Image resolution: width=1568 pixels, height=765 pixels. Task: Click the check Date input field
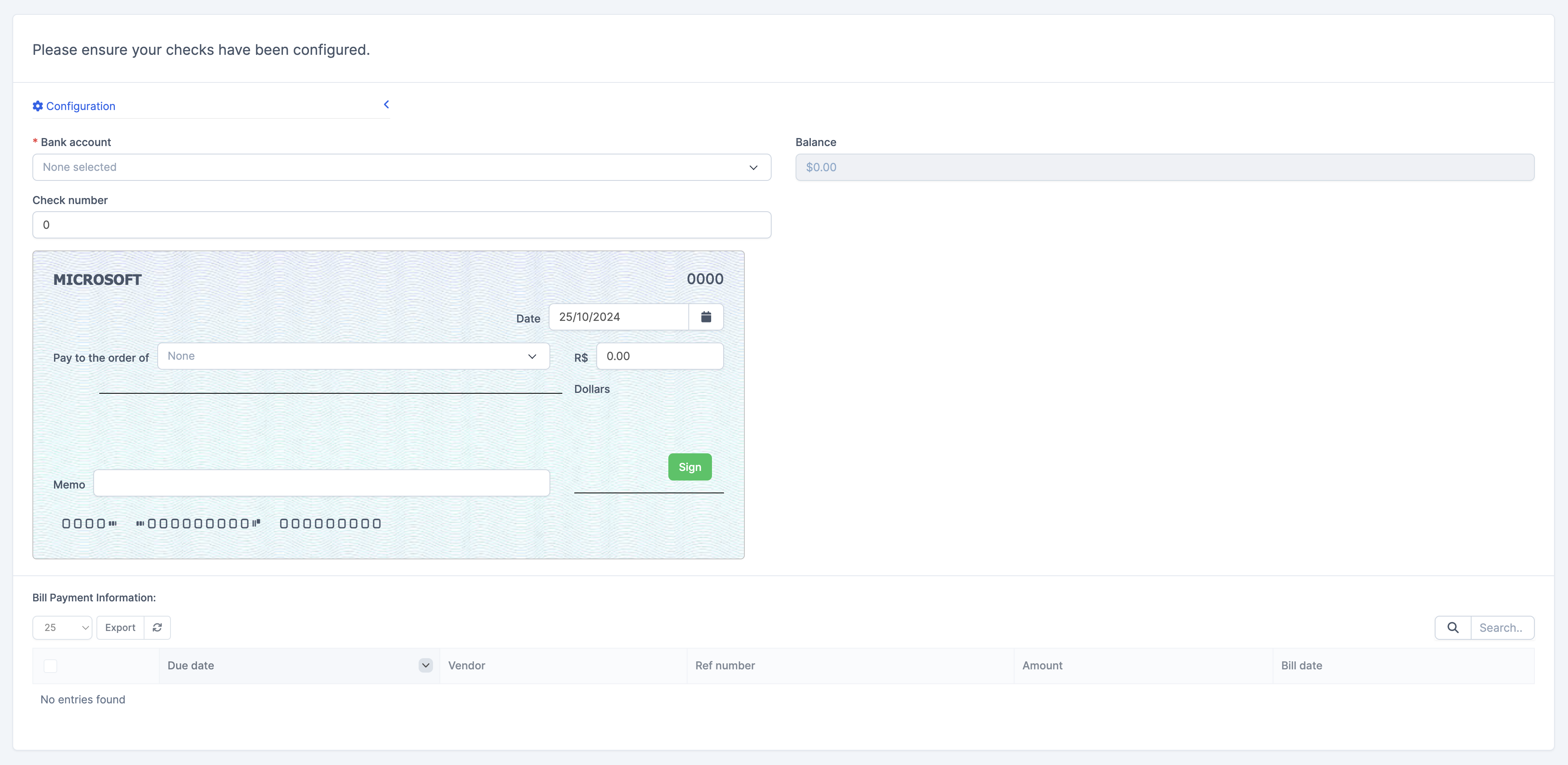618,317
